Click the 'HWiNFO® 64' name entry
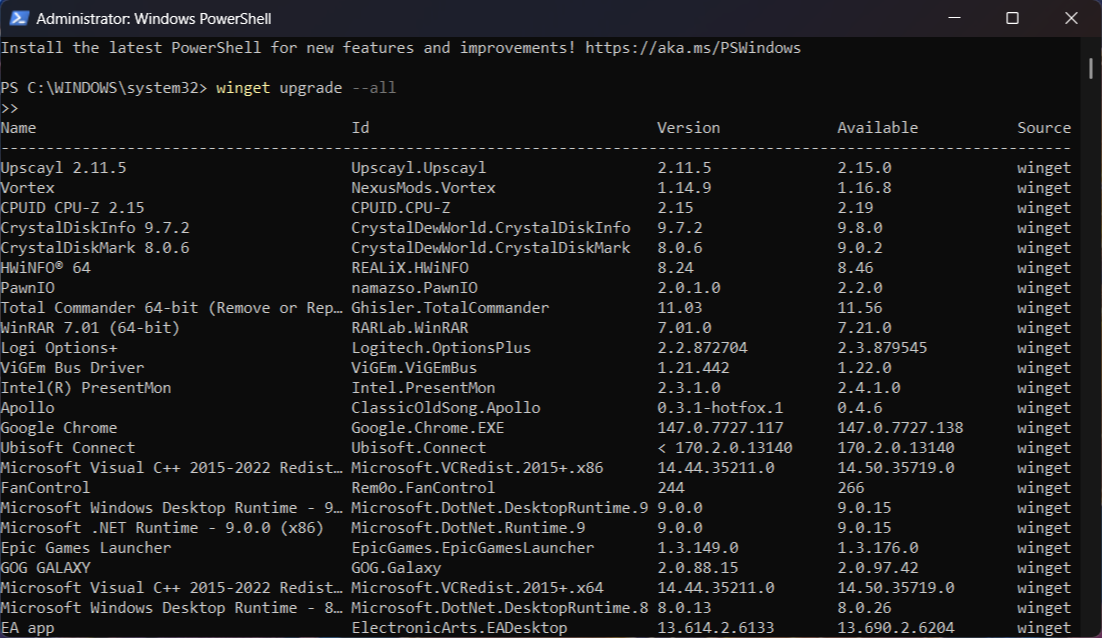Screen dimensions: 1102x638 click(x=46, y=268)
